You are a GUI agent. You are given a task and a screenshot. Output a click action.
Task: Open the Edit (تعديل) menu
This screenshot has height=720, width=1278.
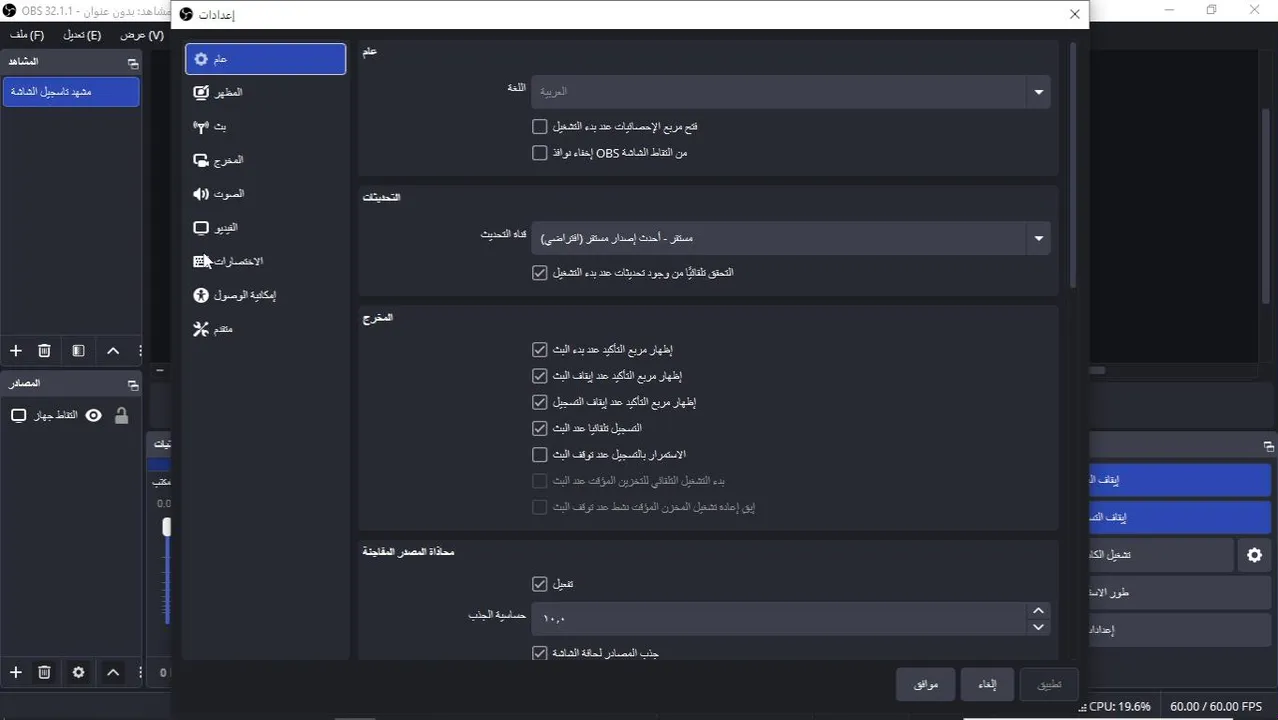click(x=82, y=35)
